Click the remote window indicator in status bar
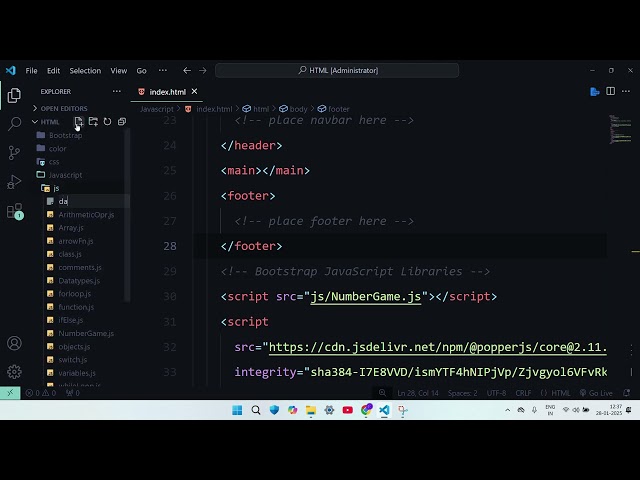Viewport: 640px width, 480px height. (x=10, y=393)
